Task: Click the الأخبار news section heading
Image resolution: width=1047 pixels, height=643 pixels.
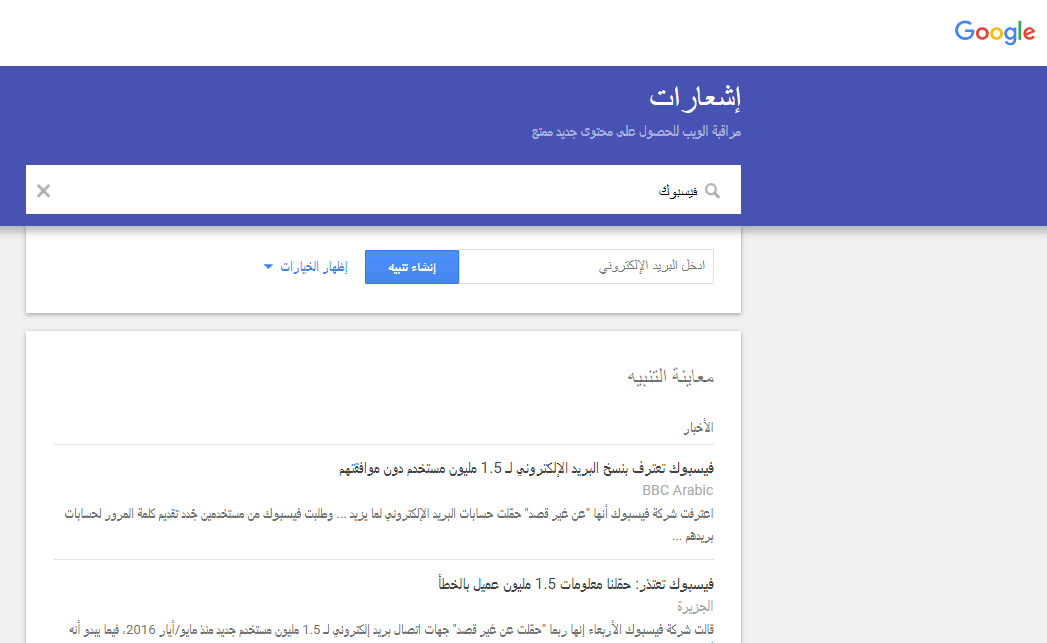Action: point(698,427)
